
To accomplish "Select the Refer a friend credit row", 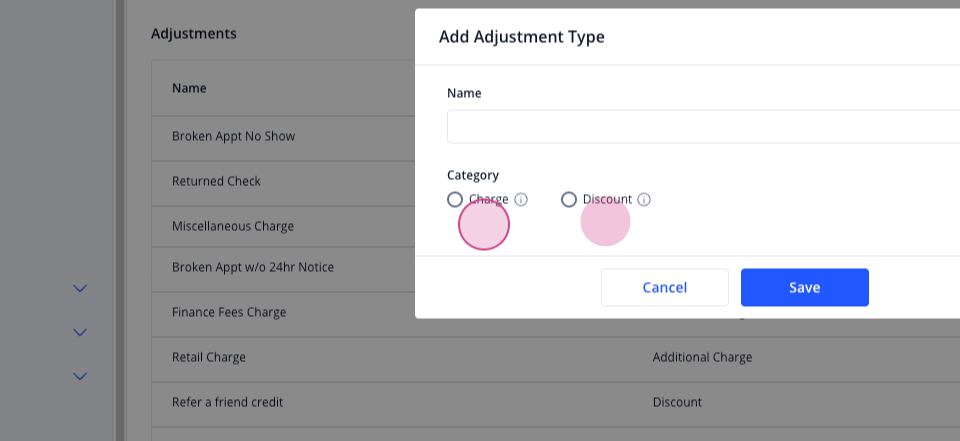I will click(555, 403).
